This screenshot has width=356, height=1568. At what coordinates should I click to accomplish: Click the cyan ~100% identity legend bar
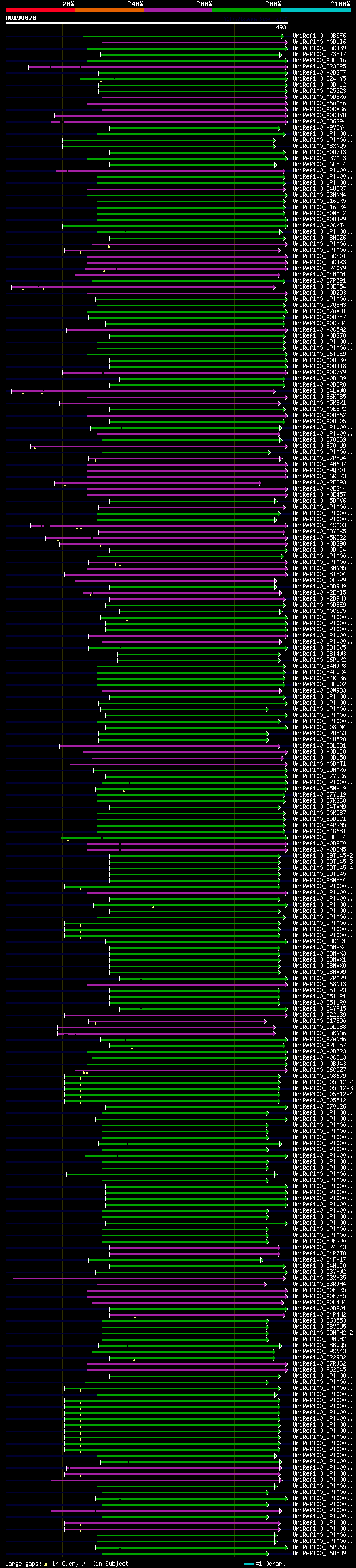pos(316,10)
